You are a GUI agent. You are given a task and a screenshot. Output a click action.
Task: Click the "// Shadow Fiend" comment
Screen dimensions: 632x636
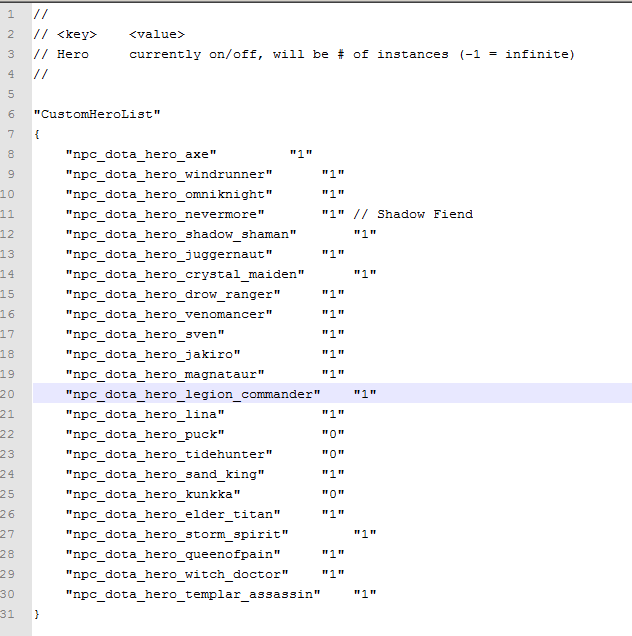(x=413, y=214)
